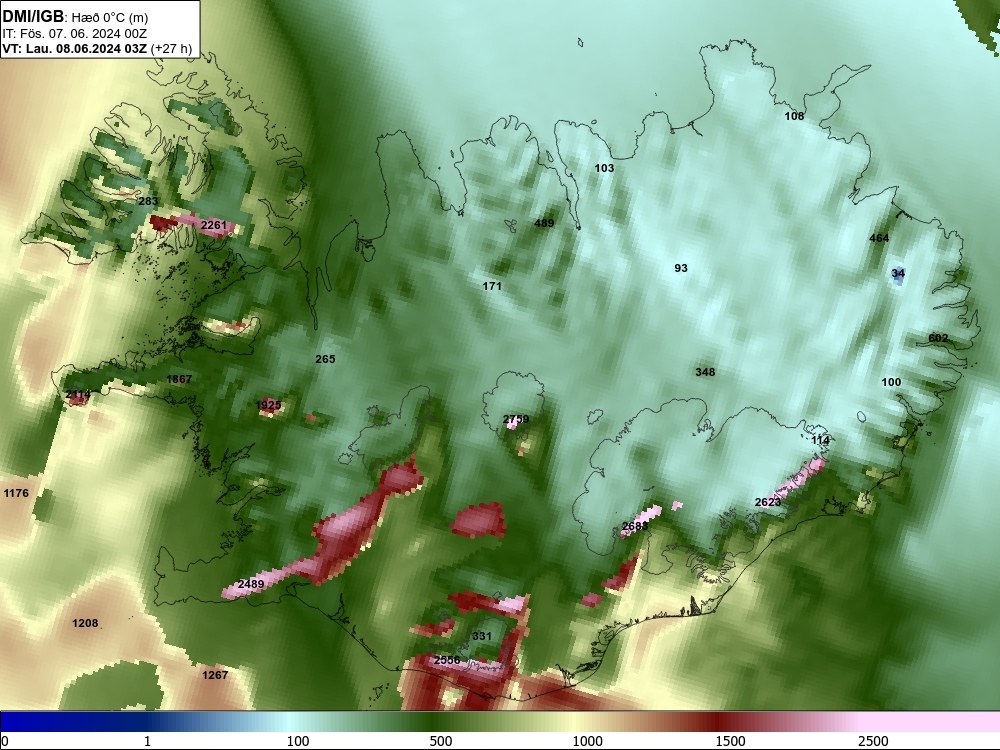Click the colour scale tick label 500
1000x750 pixels.
click(441, 741)
